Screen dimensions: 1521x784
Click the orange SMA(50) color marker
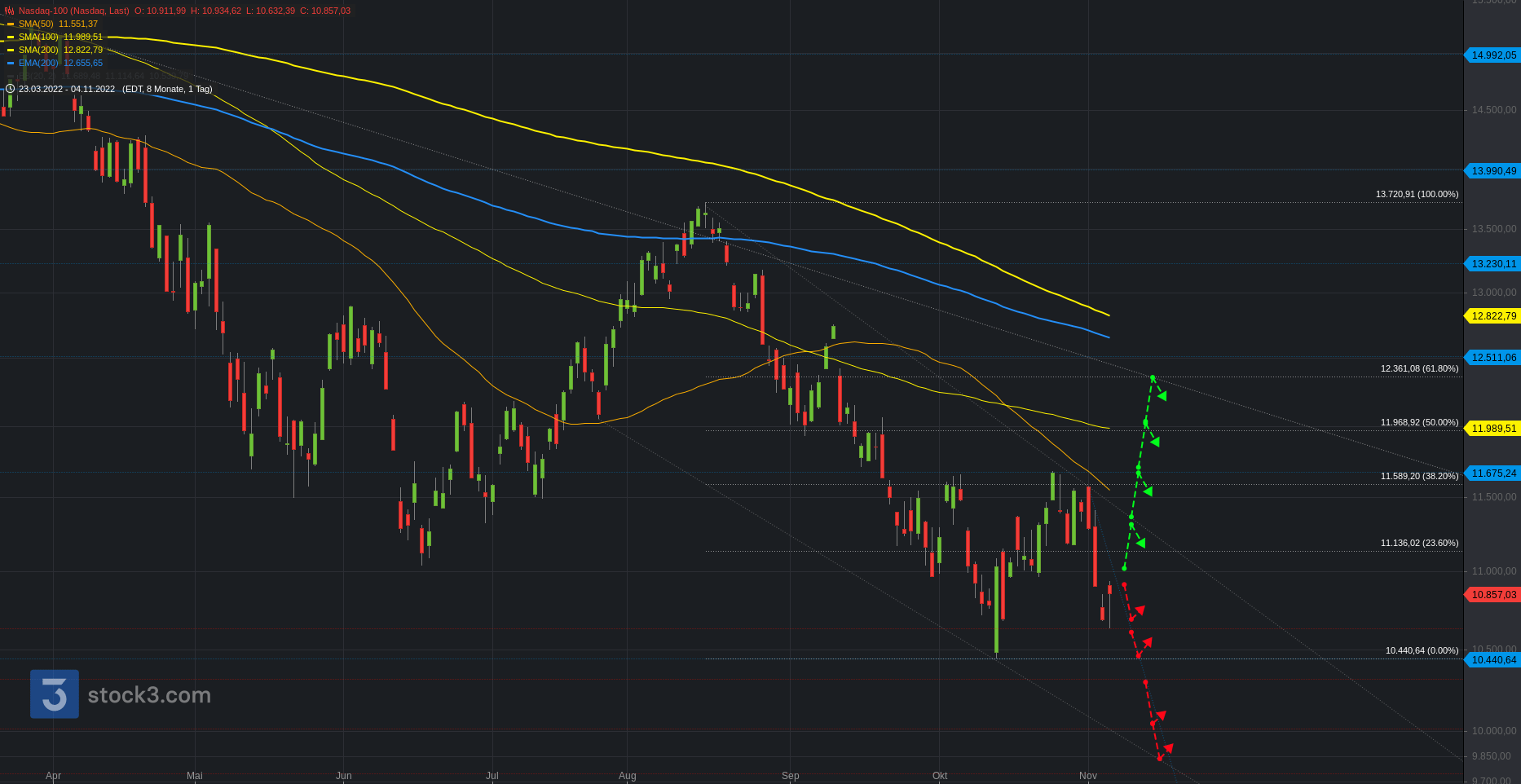click(x=11, y=24)
